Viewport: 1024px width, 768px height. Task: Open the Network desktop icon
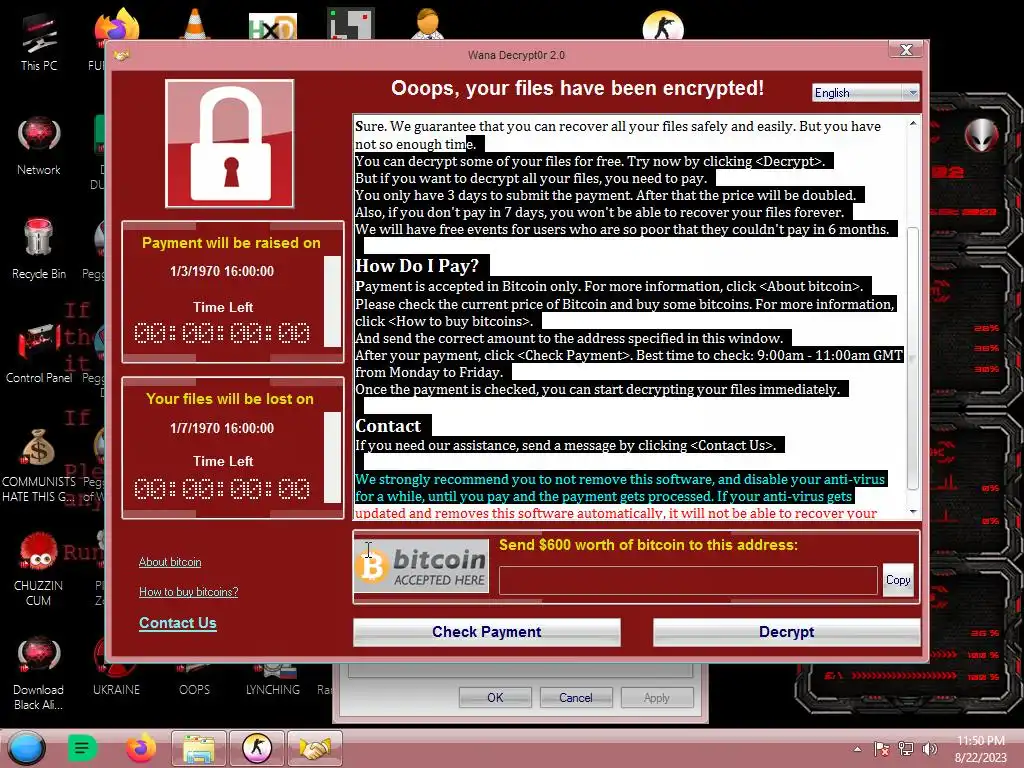click(39, 146)
